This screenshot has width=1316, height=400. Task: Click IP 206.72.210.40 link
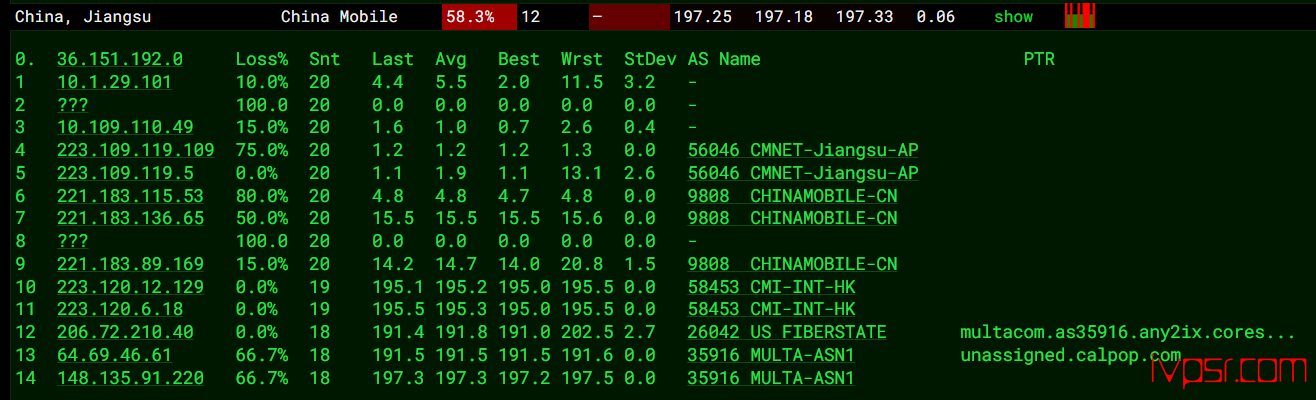pyautogui.click(x=125, y=332)
